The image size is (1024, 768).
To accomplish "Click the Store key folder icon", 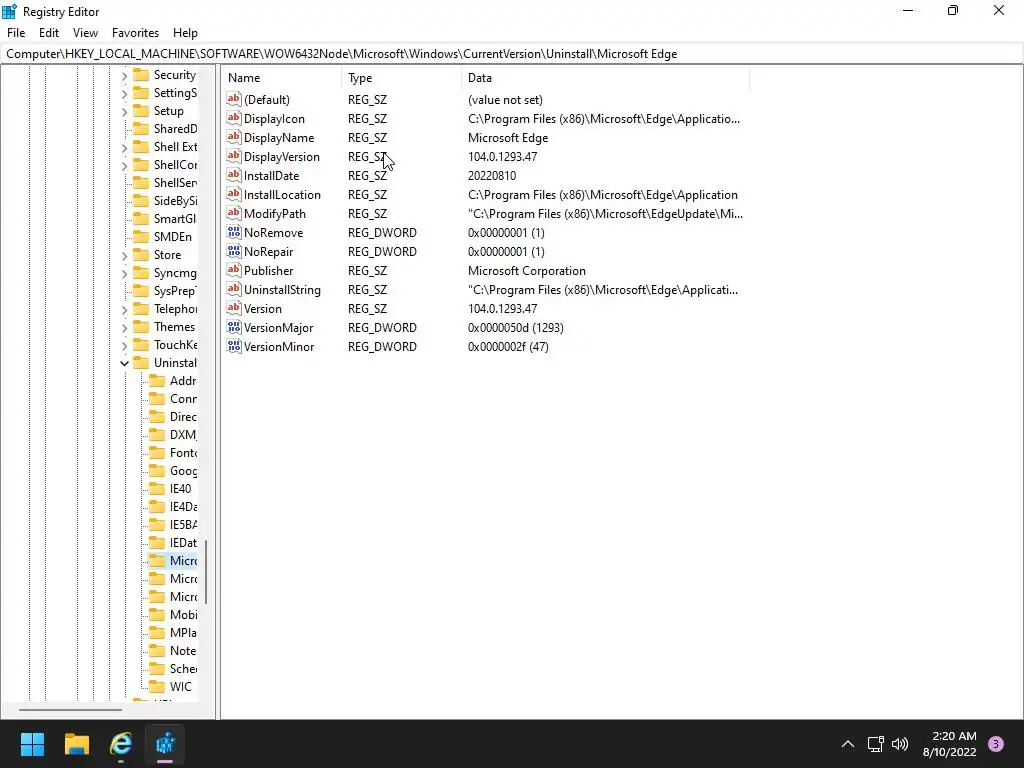I will click(141, 255).
